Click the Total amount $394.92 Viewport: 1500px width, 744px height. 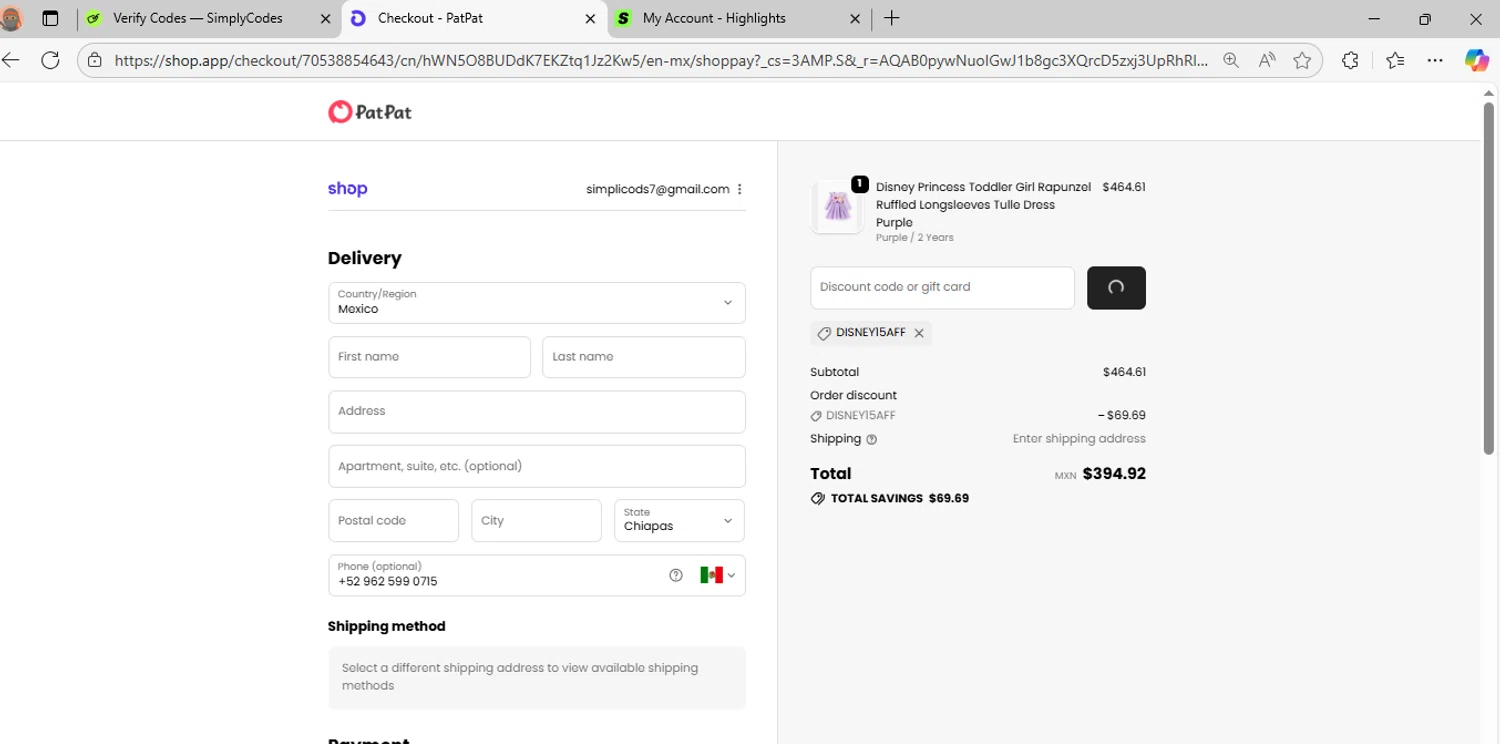(1114, 474)
